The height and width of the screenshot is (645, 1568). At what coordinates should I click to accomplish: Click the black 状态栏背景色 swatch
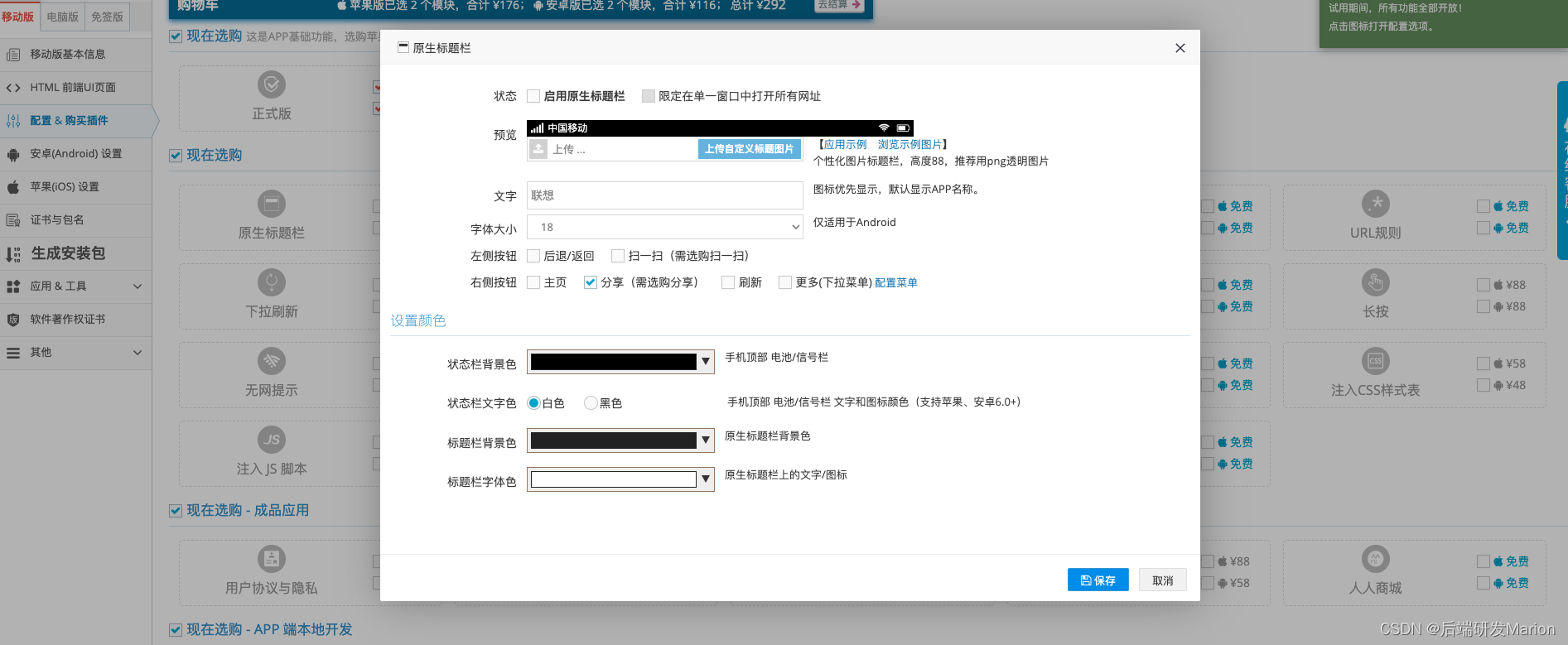613,362
